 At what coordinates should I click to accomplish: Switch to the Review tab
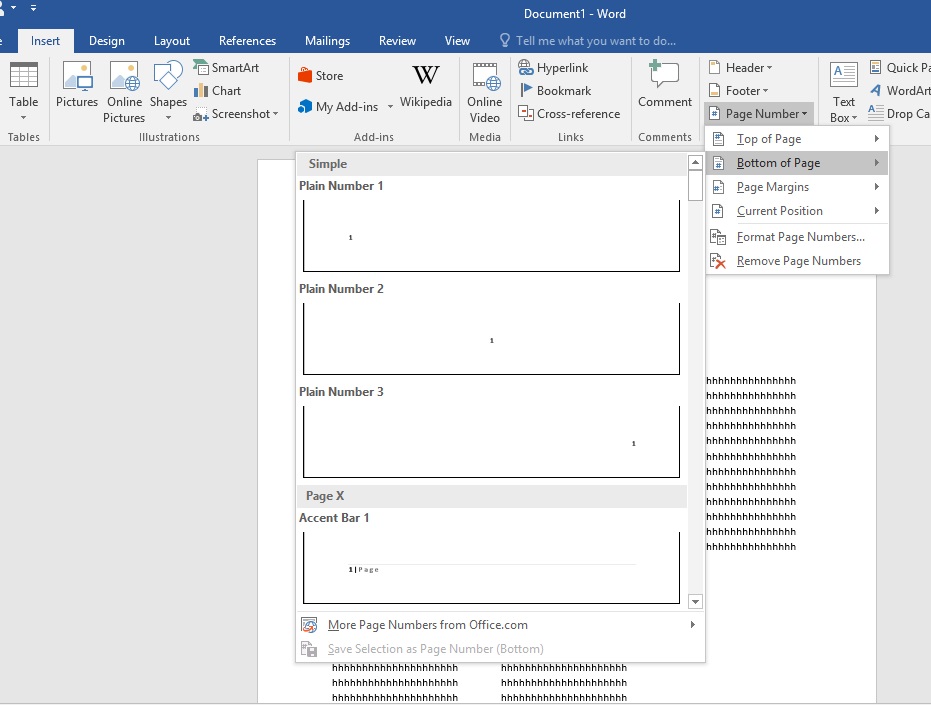(x=397, y=41)
